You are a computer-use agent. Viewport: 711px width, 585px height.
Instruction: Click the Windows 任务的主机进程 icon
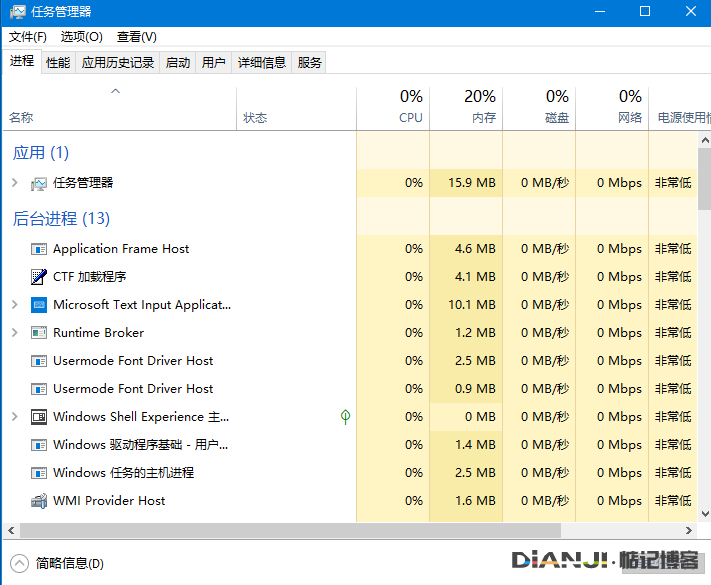39,473
